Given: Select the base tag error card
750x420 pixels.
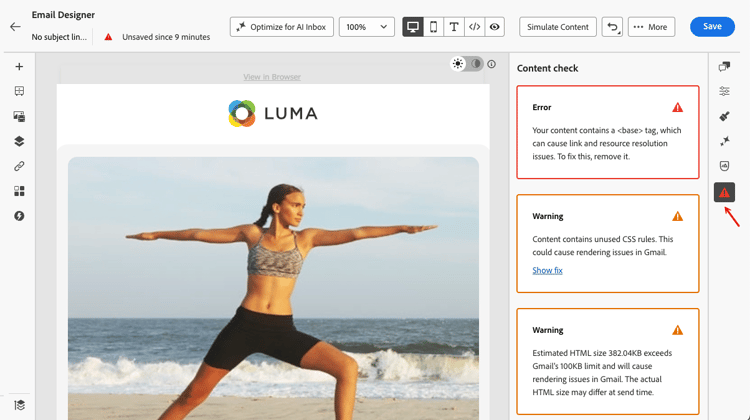Looking at the screenshot, I should pyautogui.click(x=607, y=133).
